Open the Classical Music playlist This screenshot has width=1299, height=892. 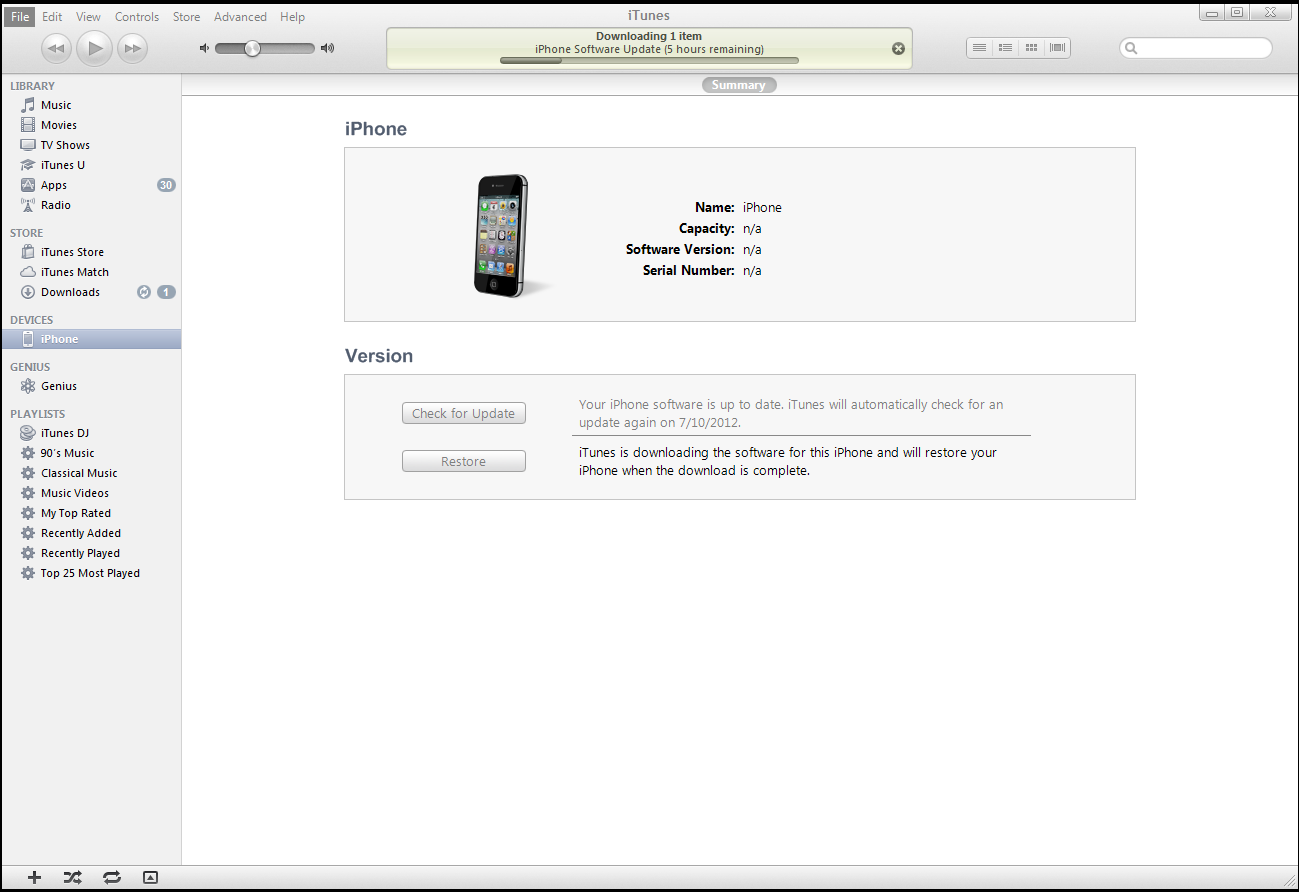tap(91, 473)
